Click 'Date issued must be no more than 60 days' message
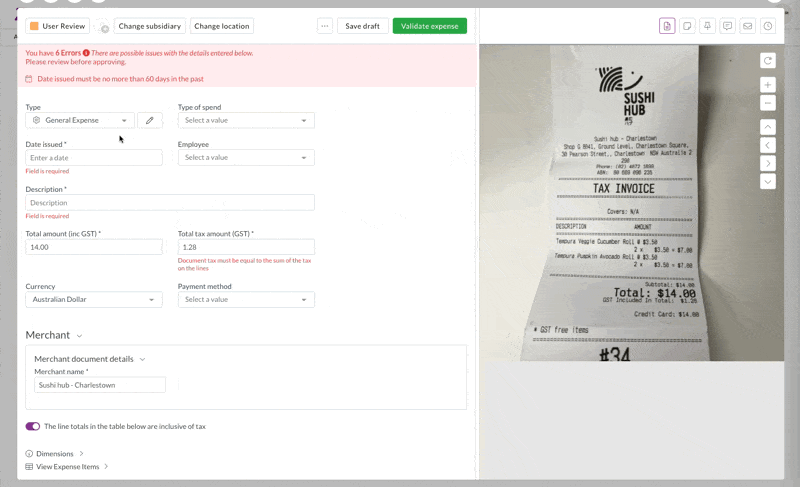This screenshot has height=487, width=800. coord(120,79)
